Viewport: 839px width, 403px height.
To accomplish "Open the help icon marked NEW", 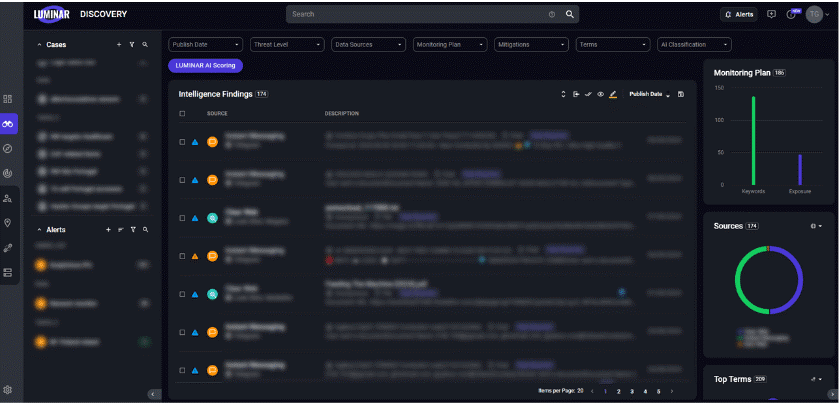I will [791, 14].
